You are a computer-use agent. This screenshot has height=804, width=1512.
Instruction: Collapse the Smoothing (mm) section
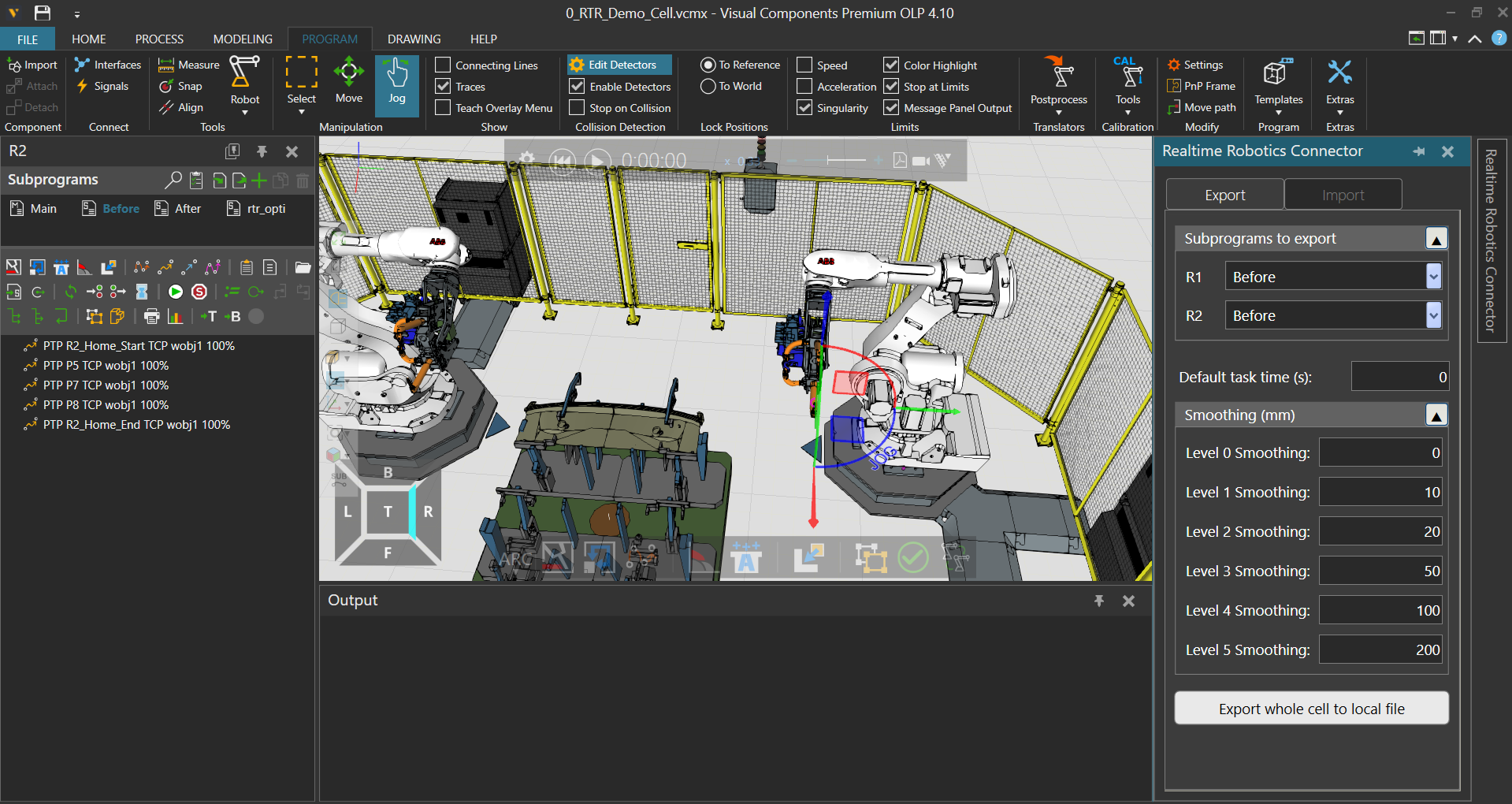(1436, 415)
